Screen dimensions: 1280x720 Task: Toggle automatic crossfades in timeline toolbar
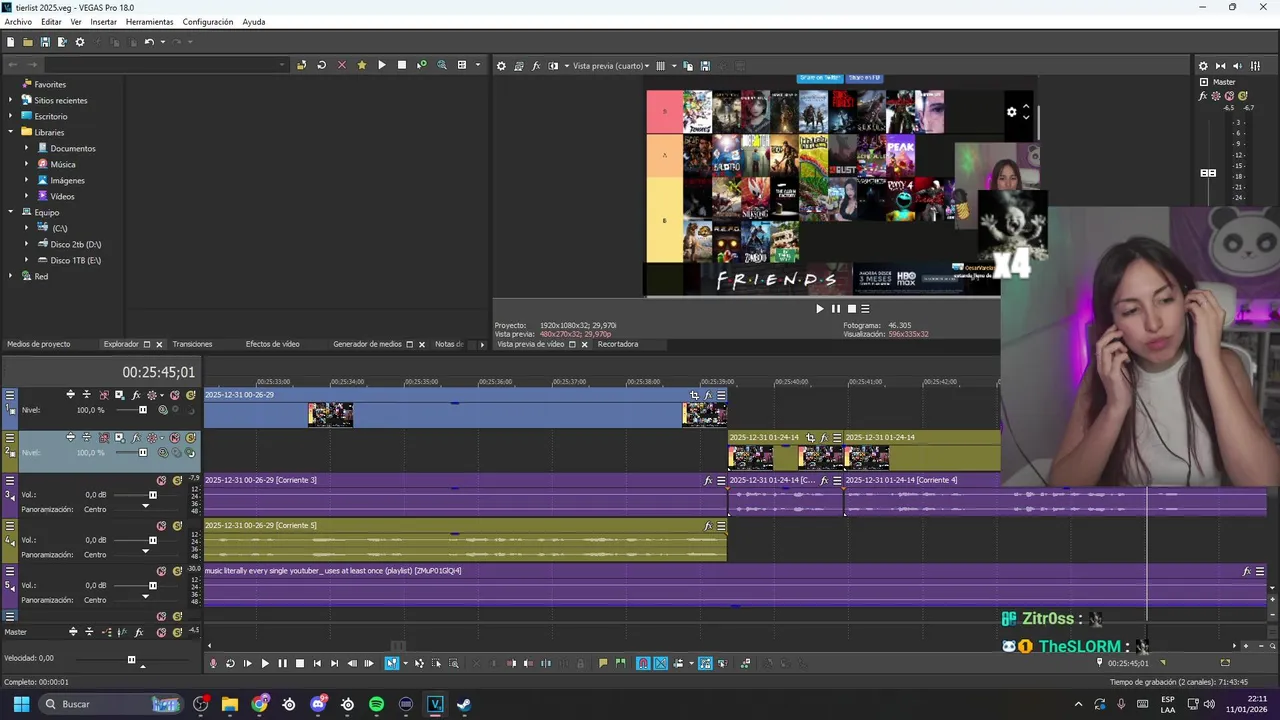[x=661, y=663]
